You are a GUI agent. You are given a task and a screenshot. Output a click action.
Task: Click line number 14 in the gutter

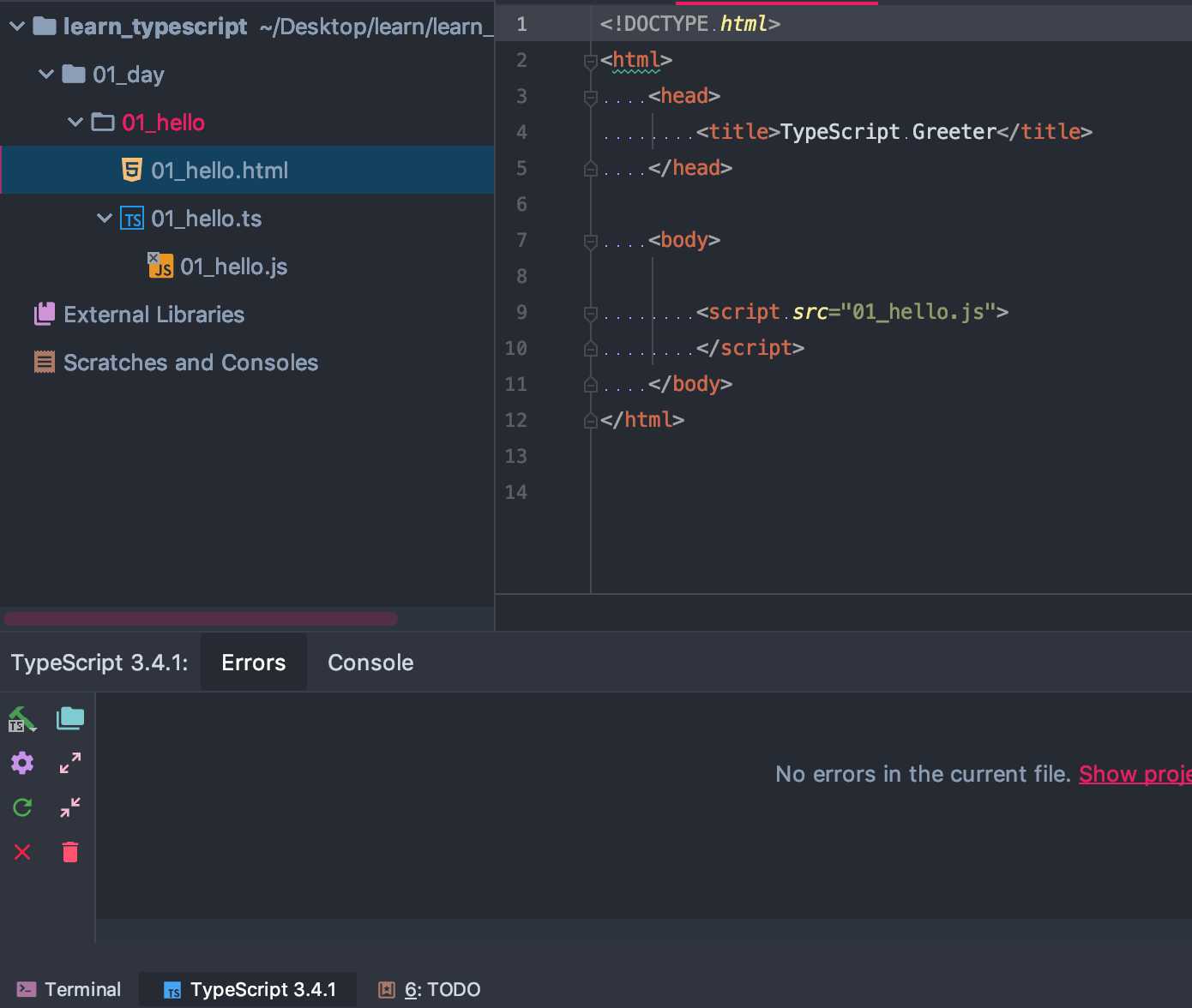(515, 492)
